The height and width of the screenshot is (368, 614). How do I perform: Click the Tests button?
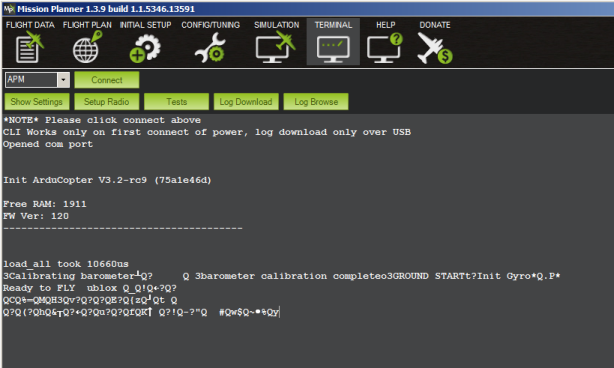(x=176, y=102)
